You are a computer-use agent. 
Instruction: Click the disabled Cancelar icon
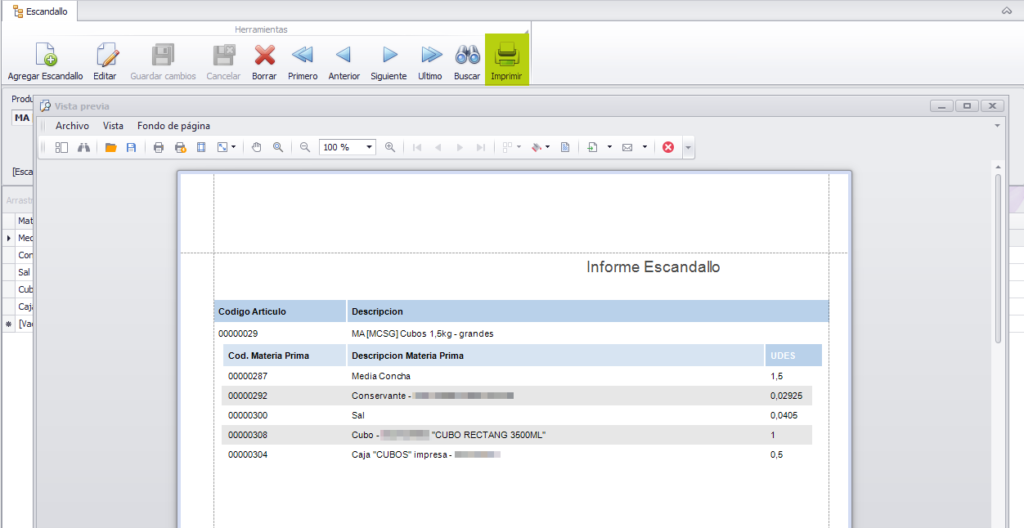pos(223,55)
